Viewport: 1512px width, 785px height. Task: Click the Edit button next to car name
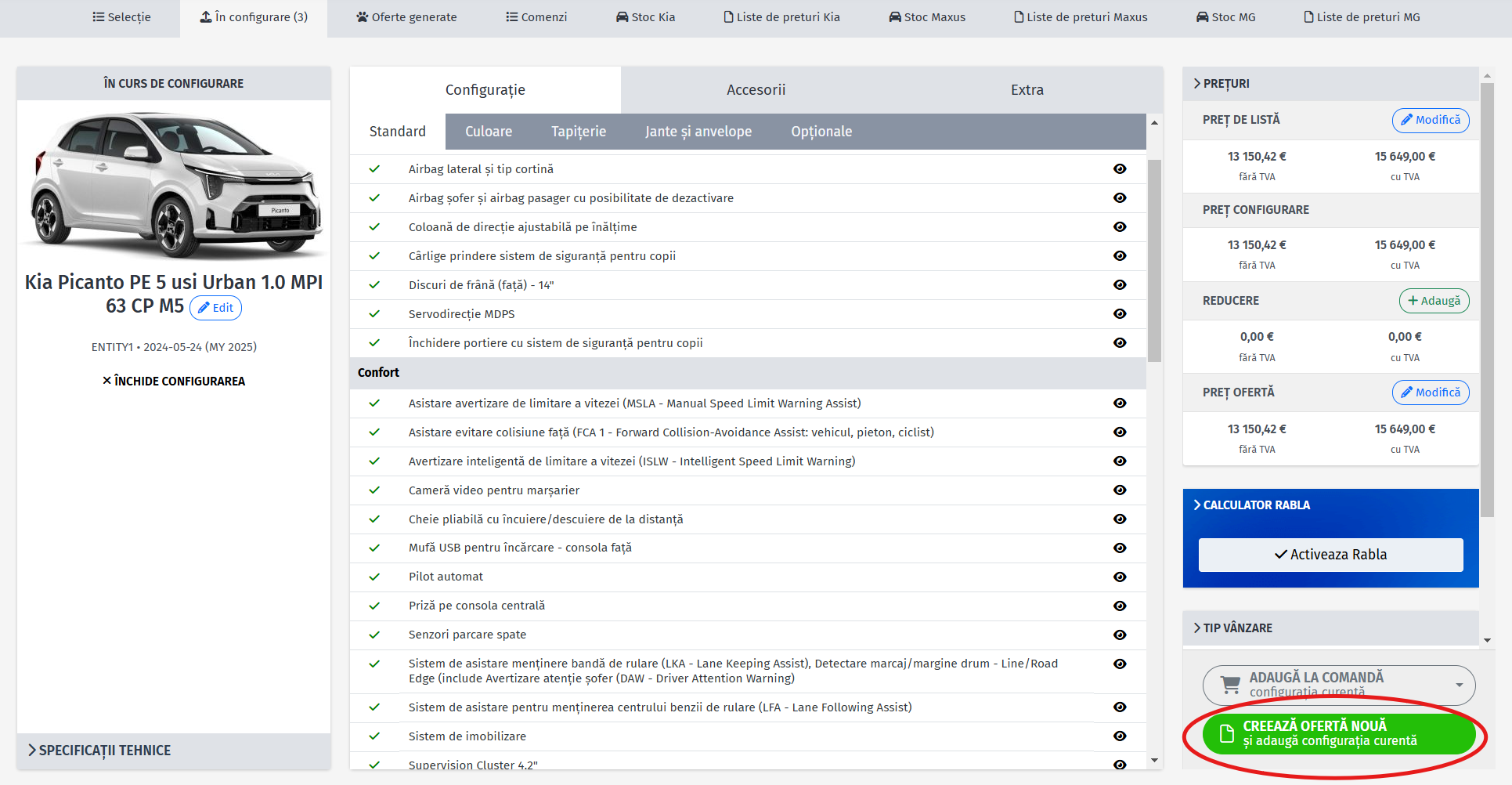(x=215, y=308)
